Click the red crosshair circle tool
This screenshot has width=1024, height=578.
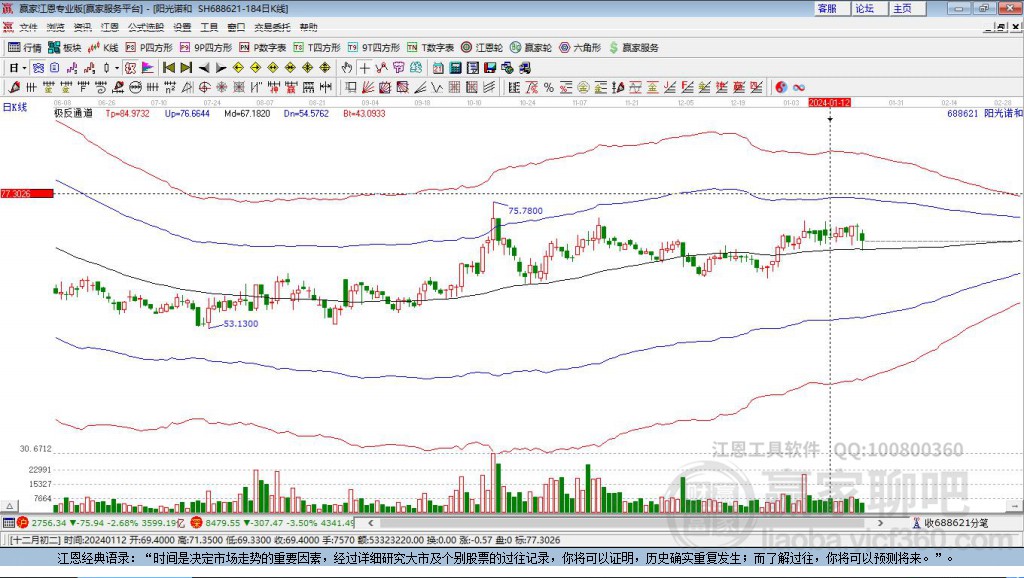pyautogui.click(x=204, y=88)
